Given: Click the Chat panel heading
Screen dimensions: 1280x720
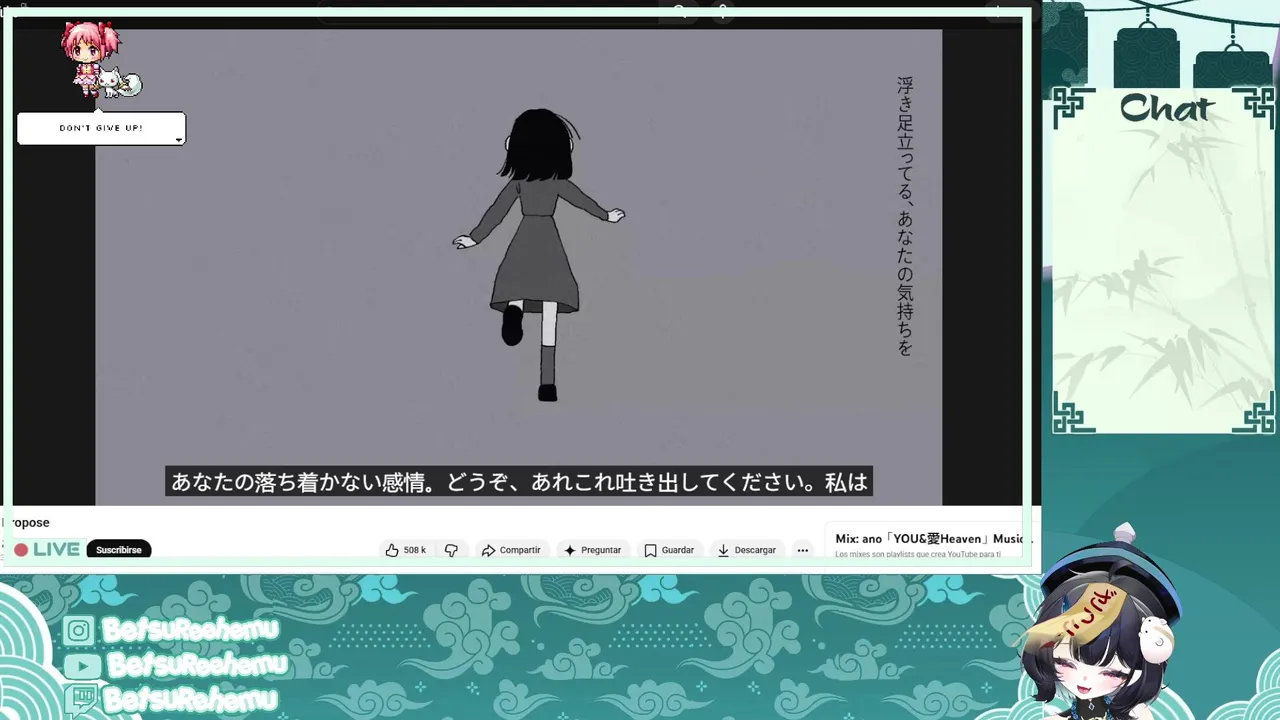Looking at the screenshot, I should tap(1166, 108).
